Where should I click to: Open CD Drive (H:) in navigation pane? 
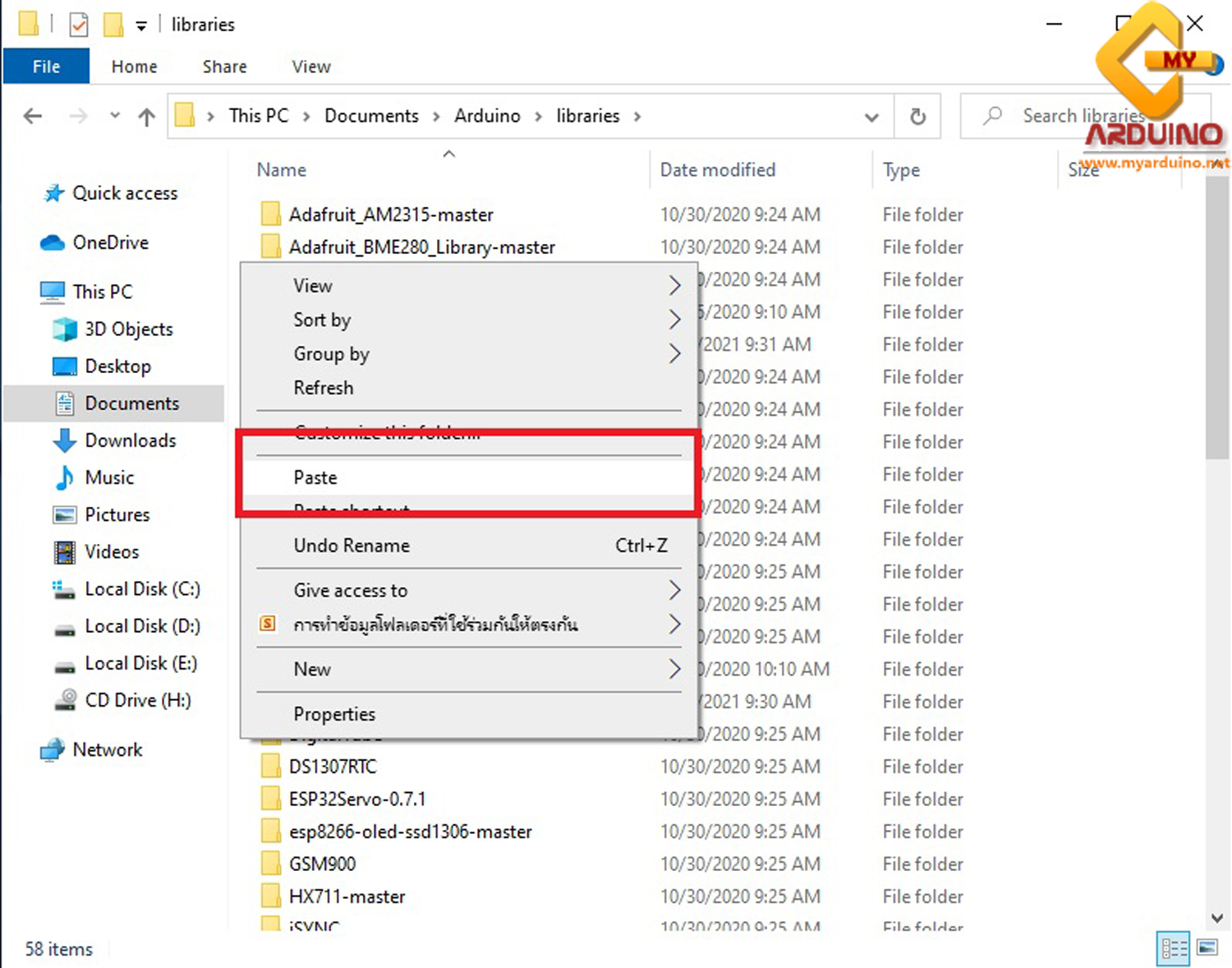pos(137,700)
